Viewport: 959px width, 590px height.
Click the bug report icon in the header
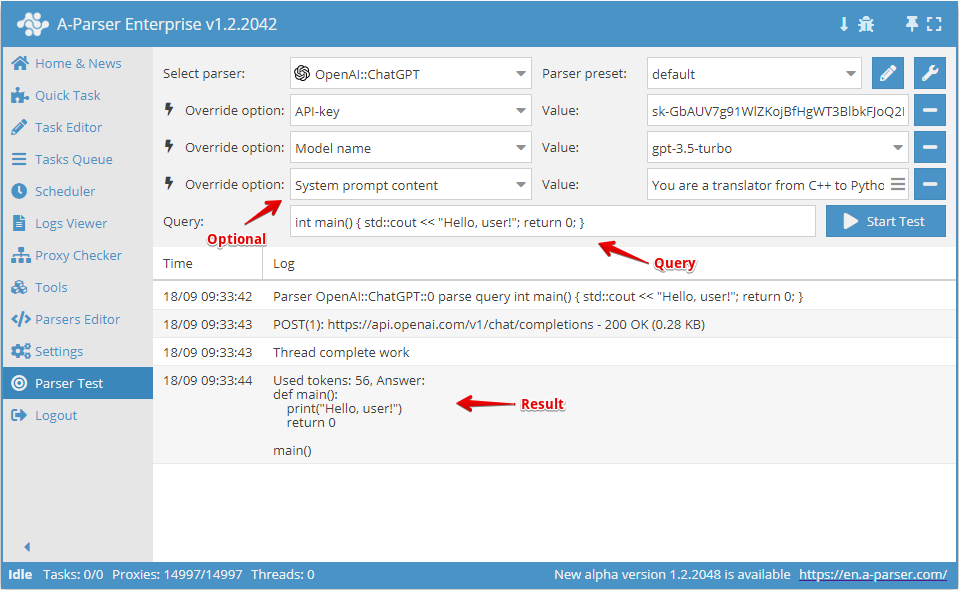coord(866,22)
